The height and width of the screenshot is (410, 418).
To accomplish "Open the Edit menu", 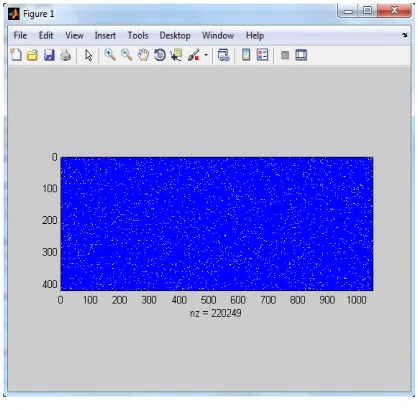I will 46,35.
